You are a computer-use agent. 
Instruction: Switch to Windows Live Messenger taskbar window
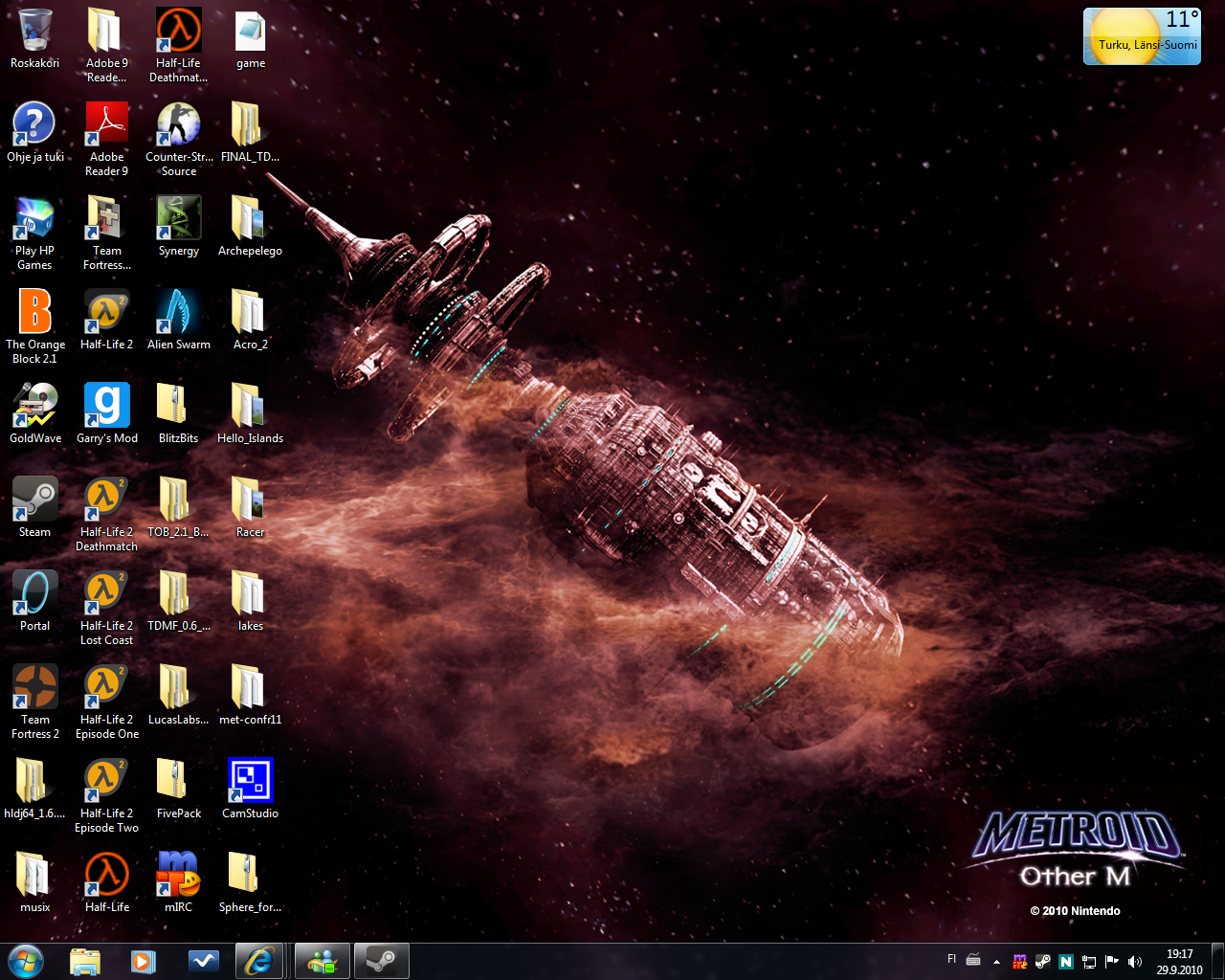coord(323,961)
